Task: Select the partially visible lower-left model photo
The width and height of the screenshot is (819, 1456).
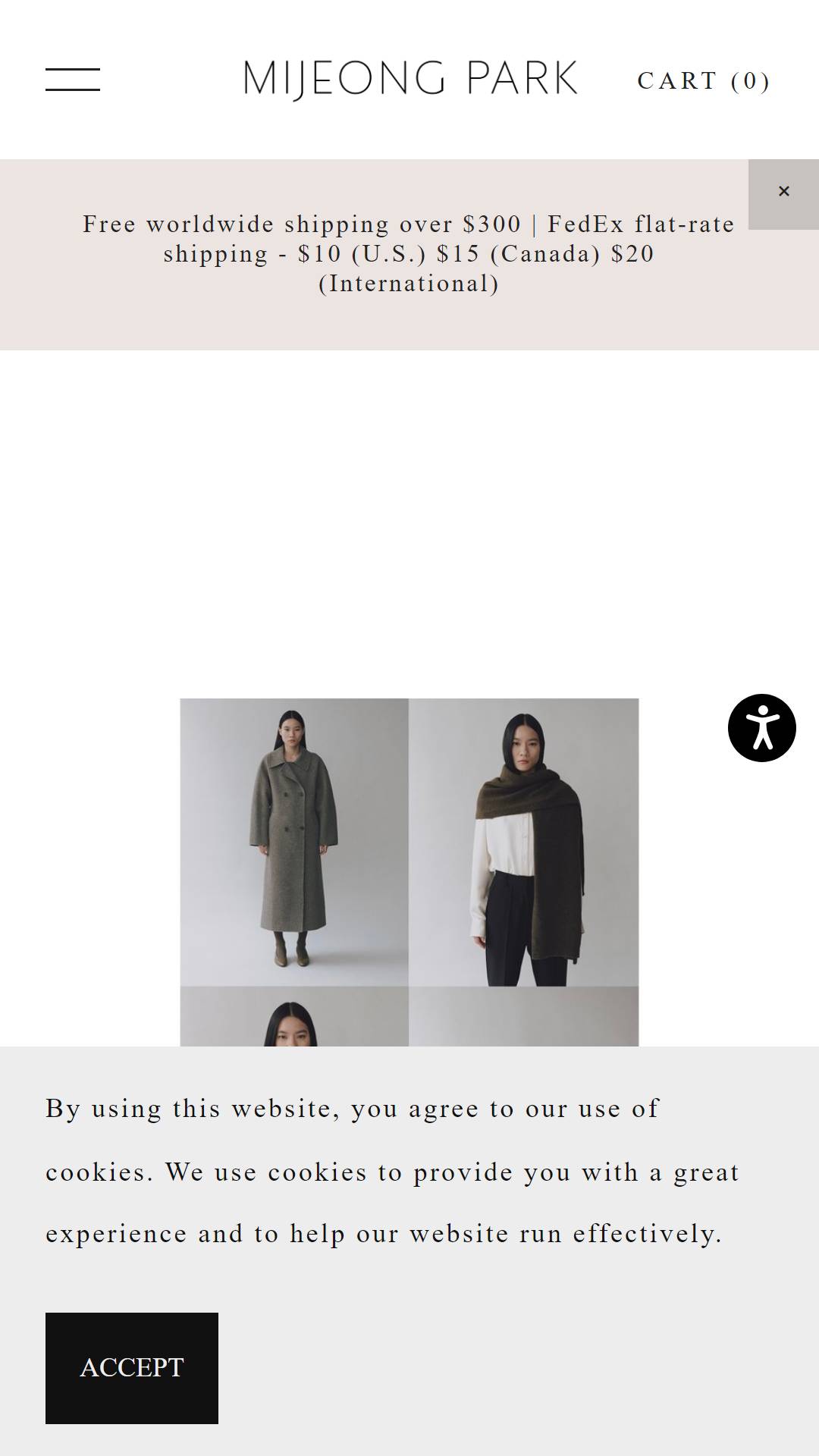Action: point(294,1016)
